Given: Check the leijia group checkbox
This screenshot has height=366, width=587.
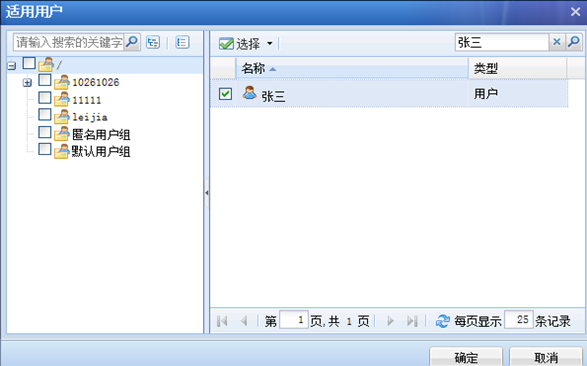Looking at the screenshot, I should (45, 115).
